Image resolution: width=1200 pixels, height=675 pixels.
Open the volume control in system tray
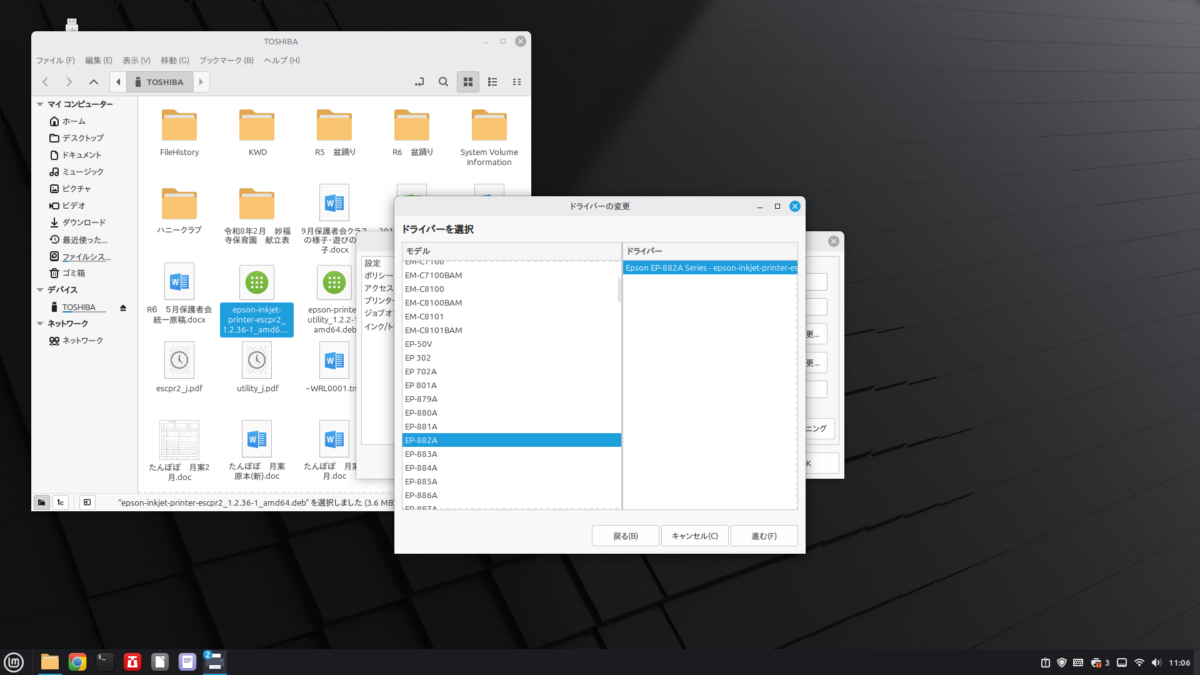(x=1156, y=662)
